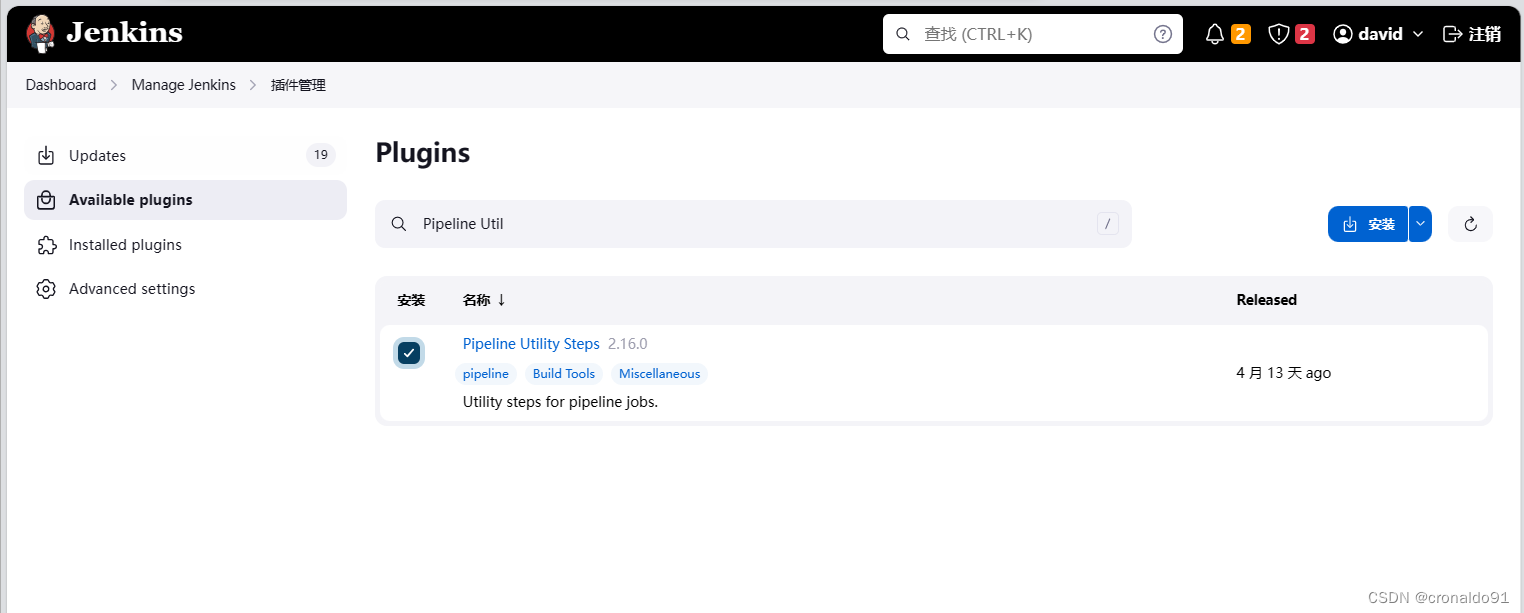The height and width of the screenshot is (613, 1524).
Task: Click the search help question mark icon
Action: coord(1163,34)
